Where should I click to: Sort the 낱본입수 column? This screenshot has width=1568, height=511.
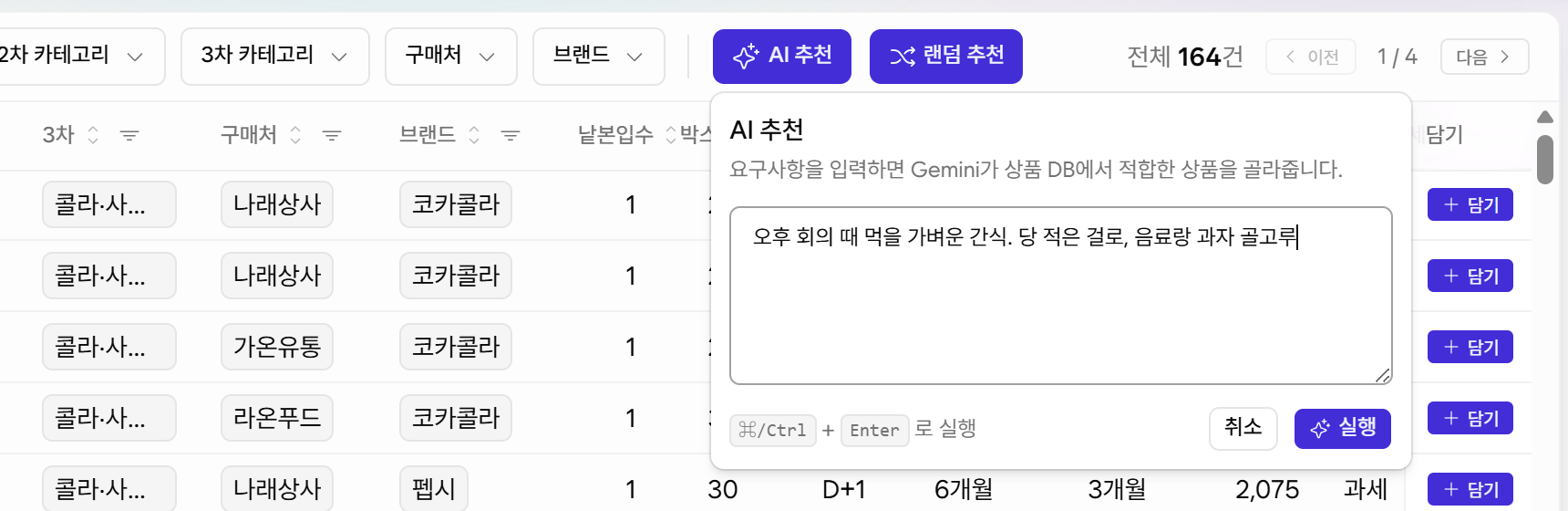(x=671, y=135)
